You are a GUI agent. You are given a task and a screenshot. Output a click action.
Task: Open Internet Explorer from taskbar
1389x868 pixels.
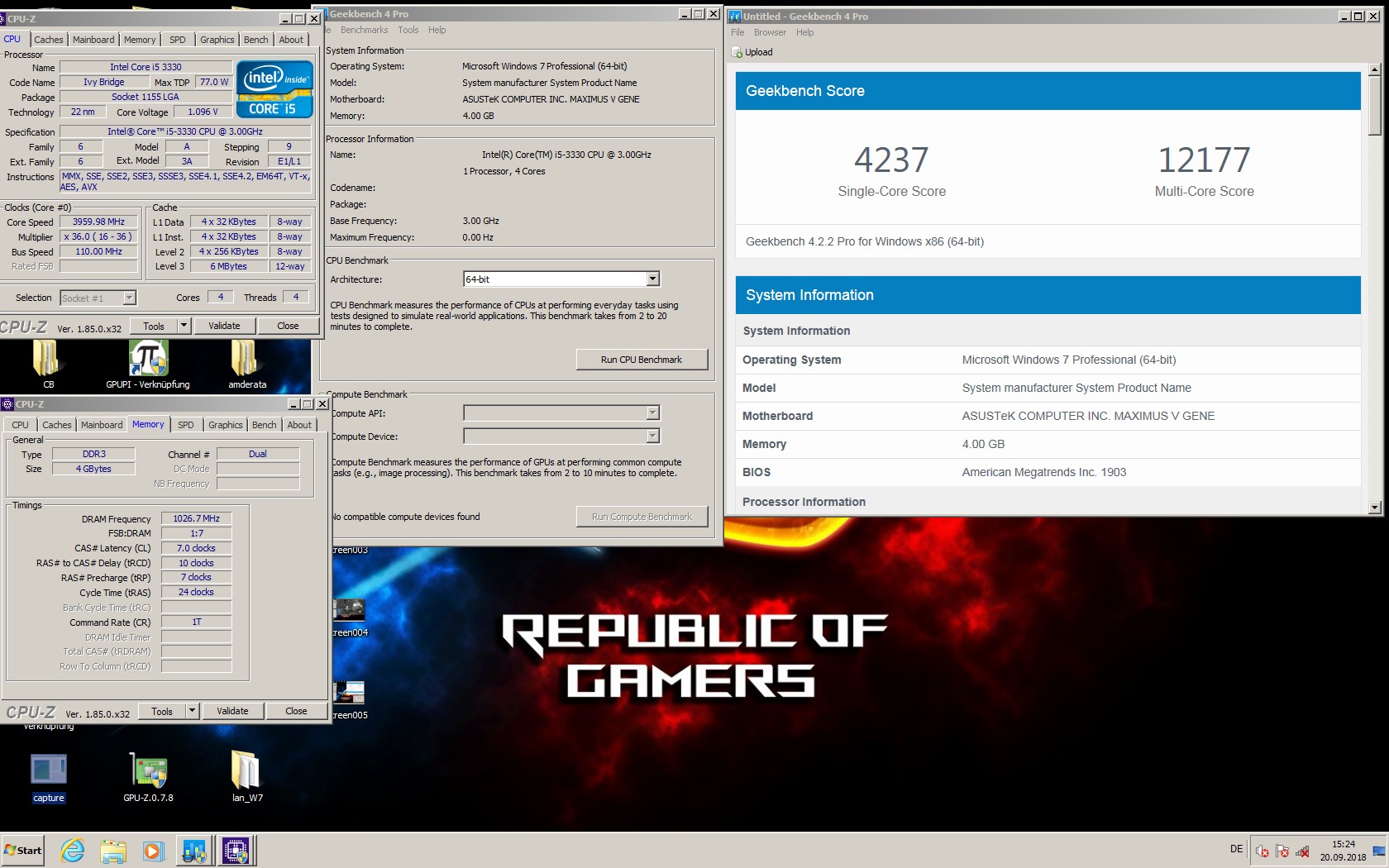pos(73,850)
